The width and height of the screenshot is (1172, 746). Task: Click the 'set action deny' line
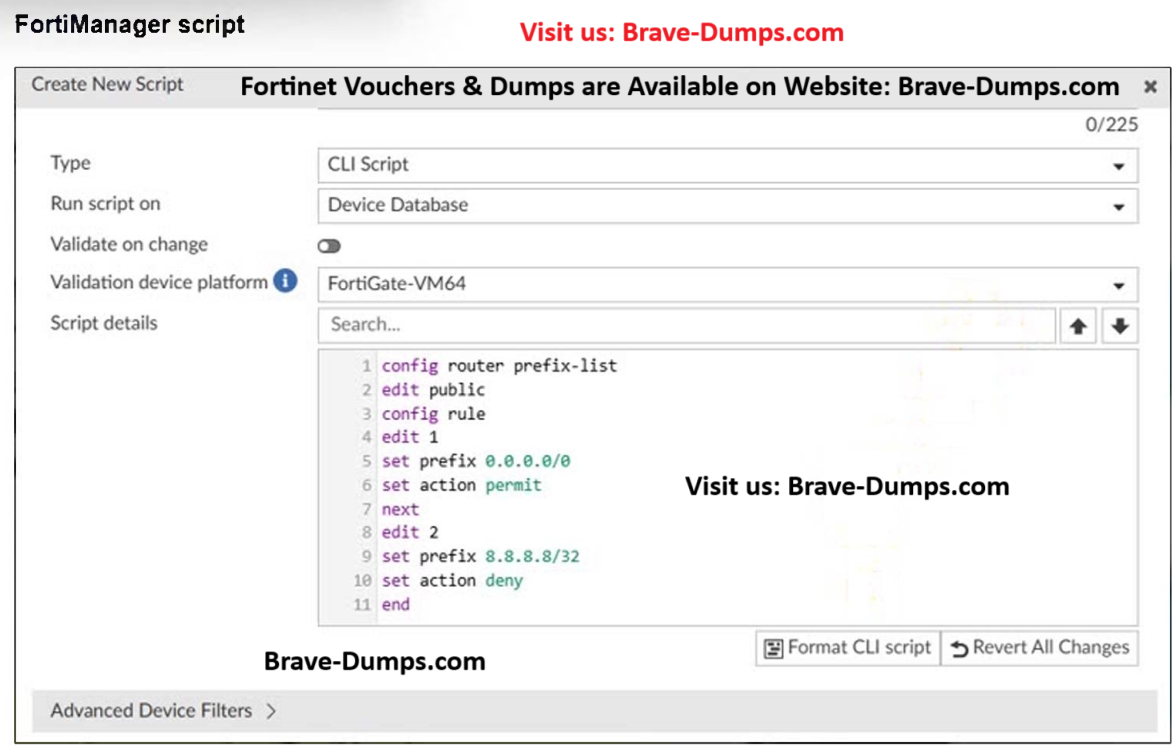[452, 580]
